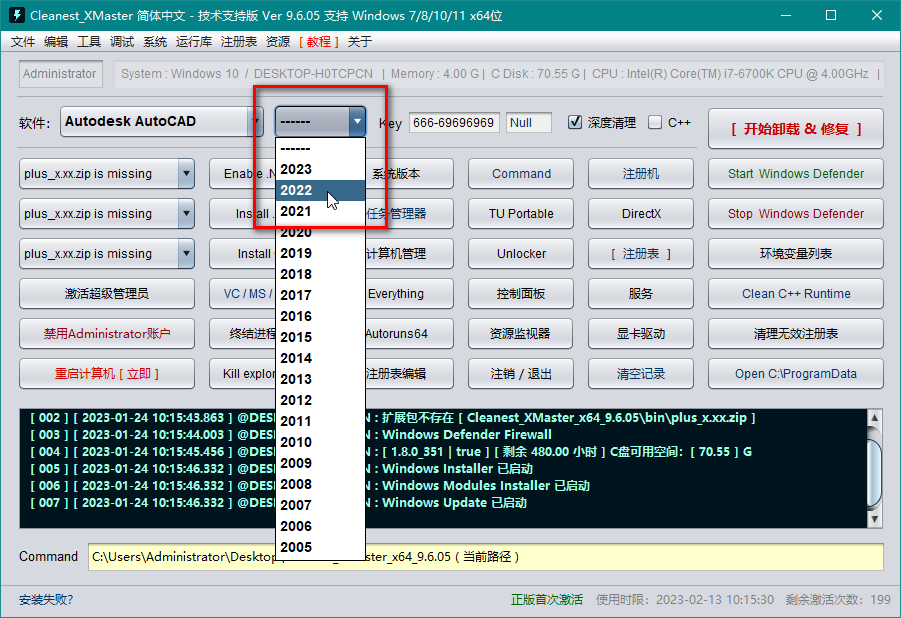The width and height of the screenshot is (901, 618).
Task: Click the 激活超级管理员 button
Action: (107, 294)
